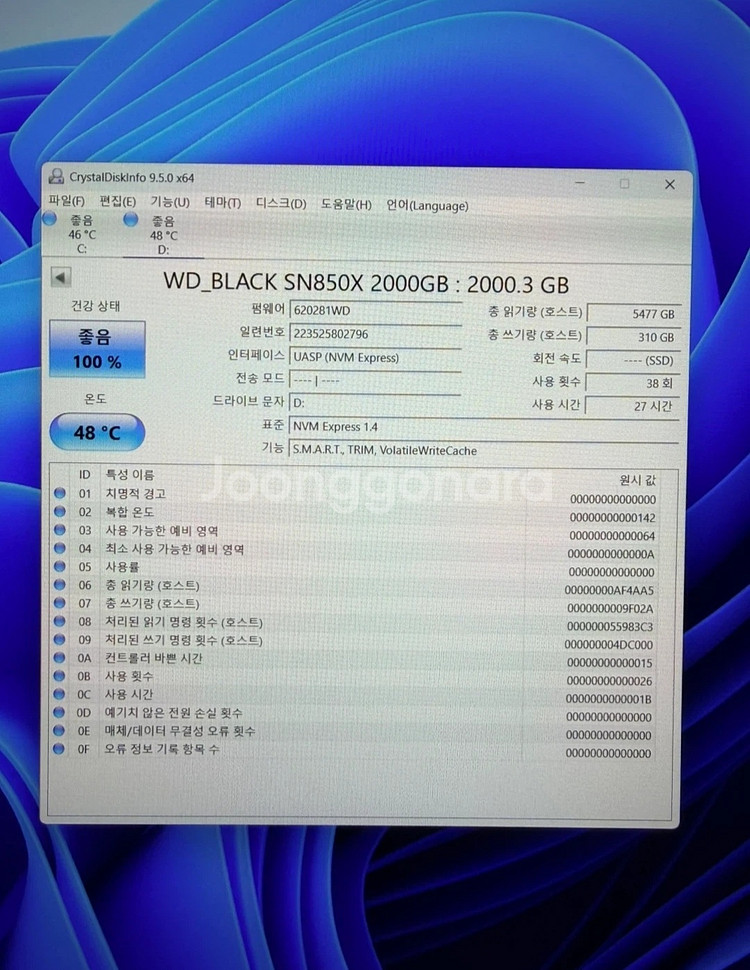Screen dimensions: 750x970
Task: Open the 디스크(D) menu
Action: (281, 204)
